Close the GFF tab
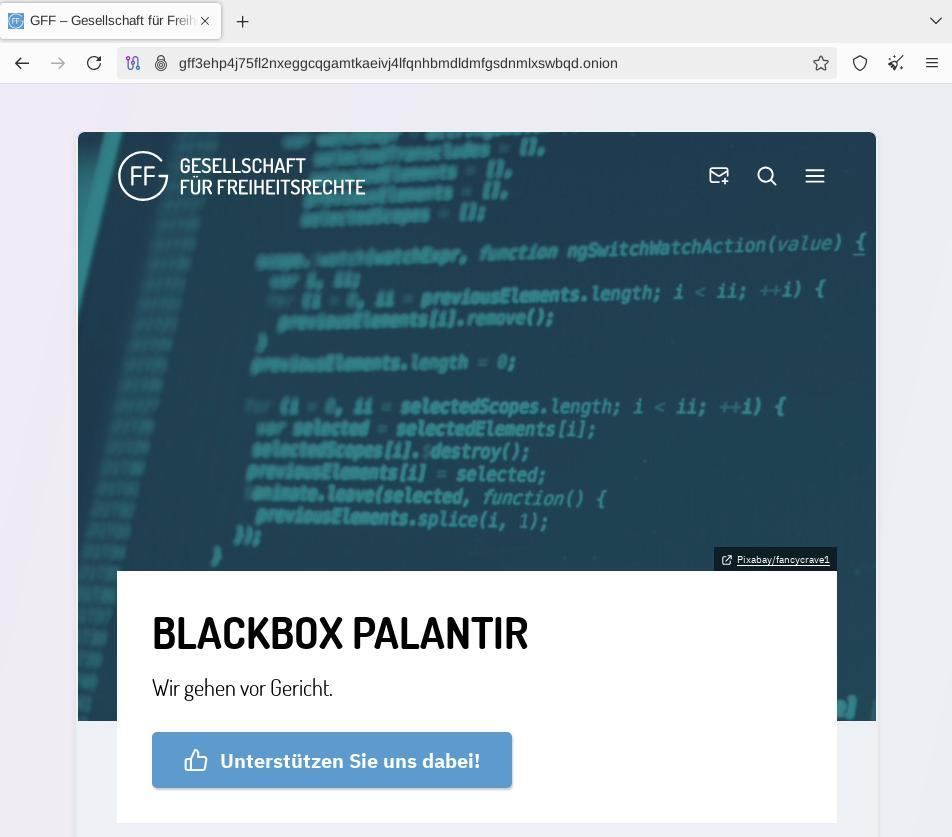Screen dimensions: 952x837 (205, 21)
